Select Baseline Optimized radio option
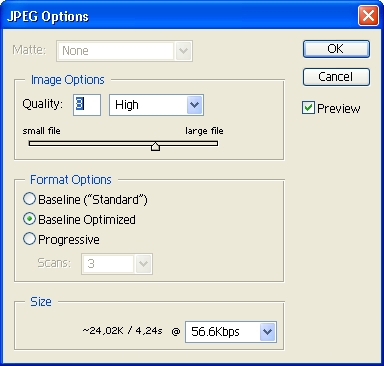384x366 pixels. pyautogui.click(x=79, y=219)
